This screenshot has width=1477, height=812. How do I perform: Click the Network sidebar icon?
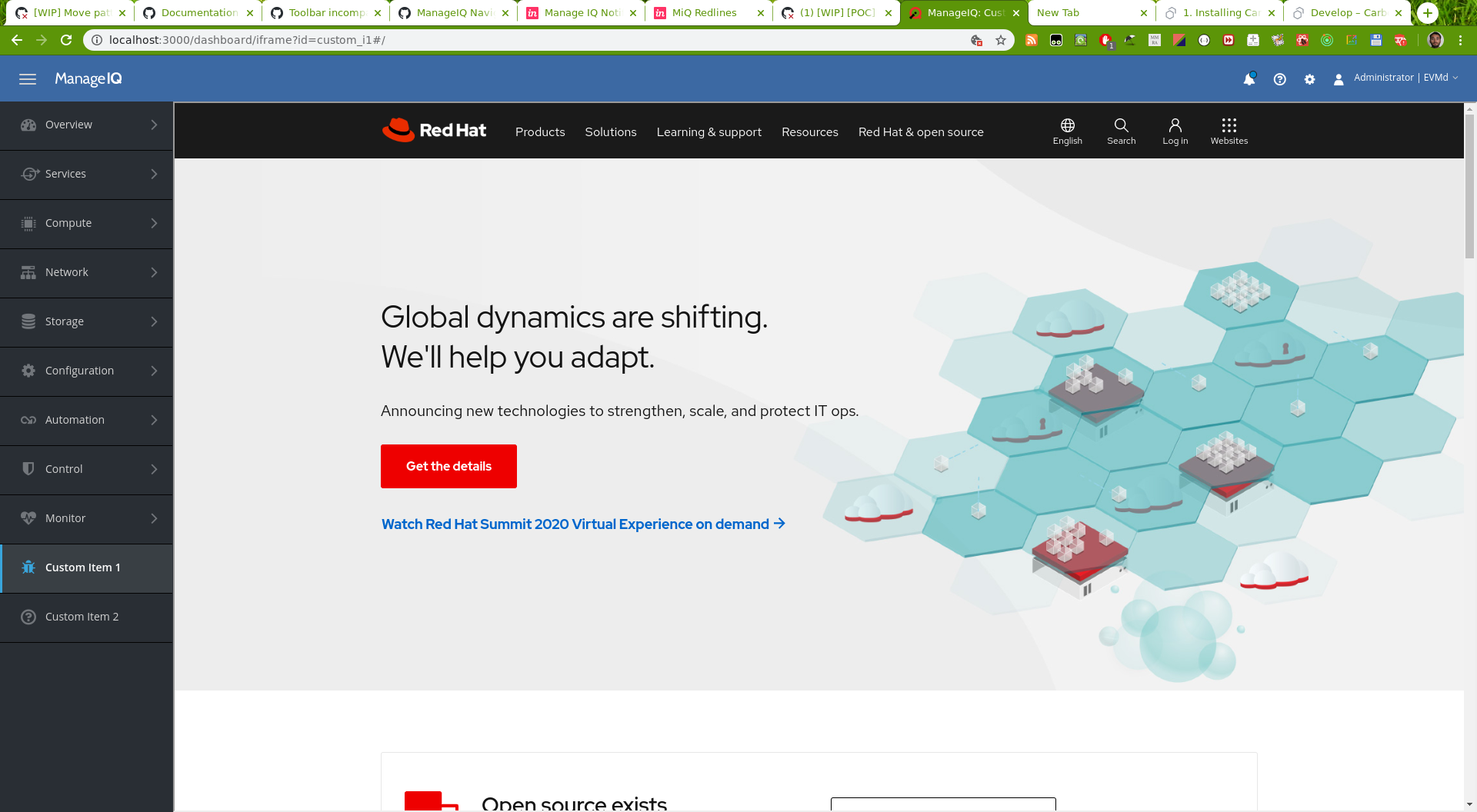pyautogui.click(x=28, y=272)
